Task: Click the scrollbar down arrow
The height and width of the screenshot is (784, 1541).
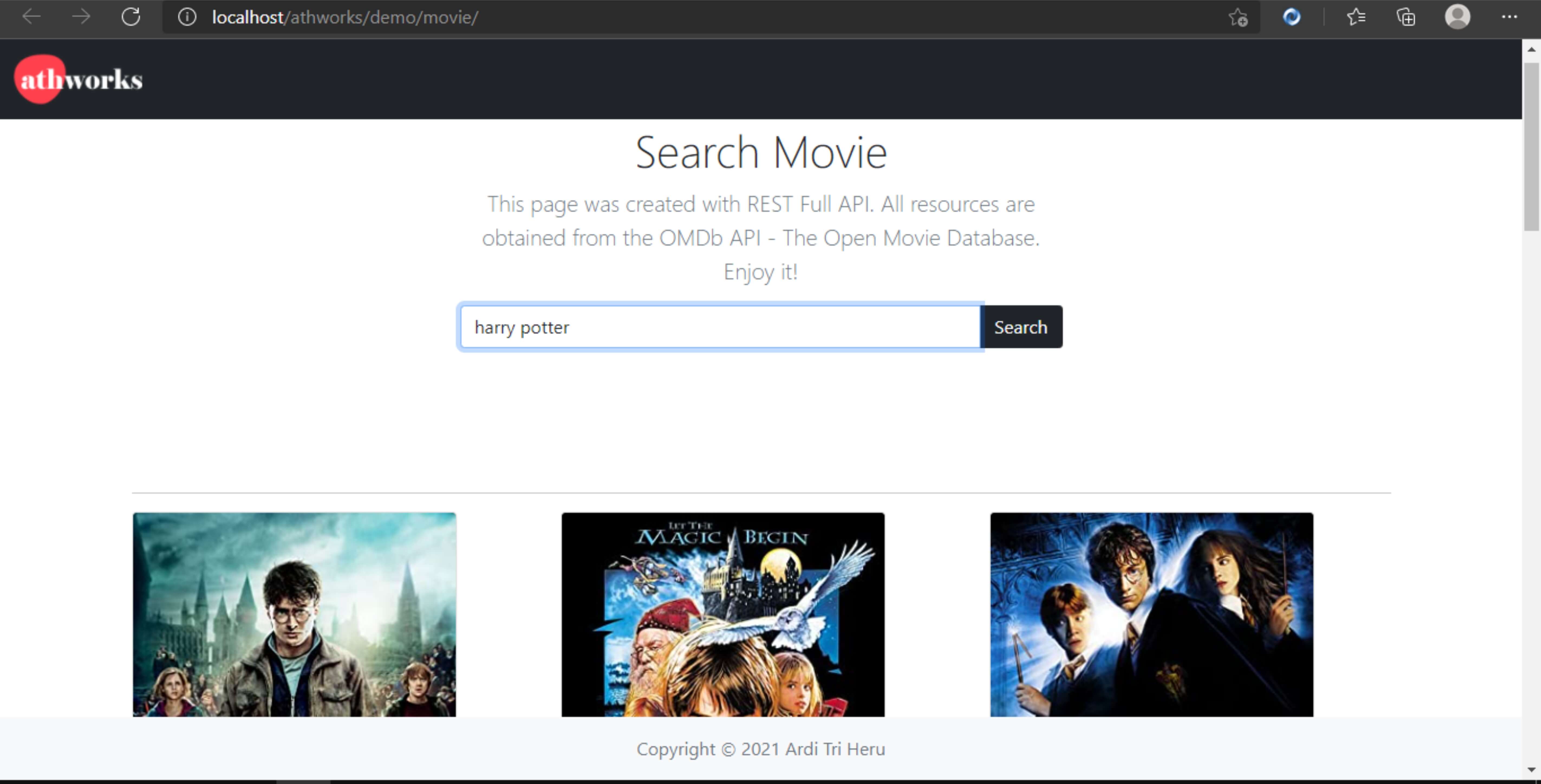Action: point(1532,770)
